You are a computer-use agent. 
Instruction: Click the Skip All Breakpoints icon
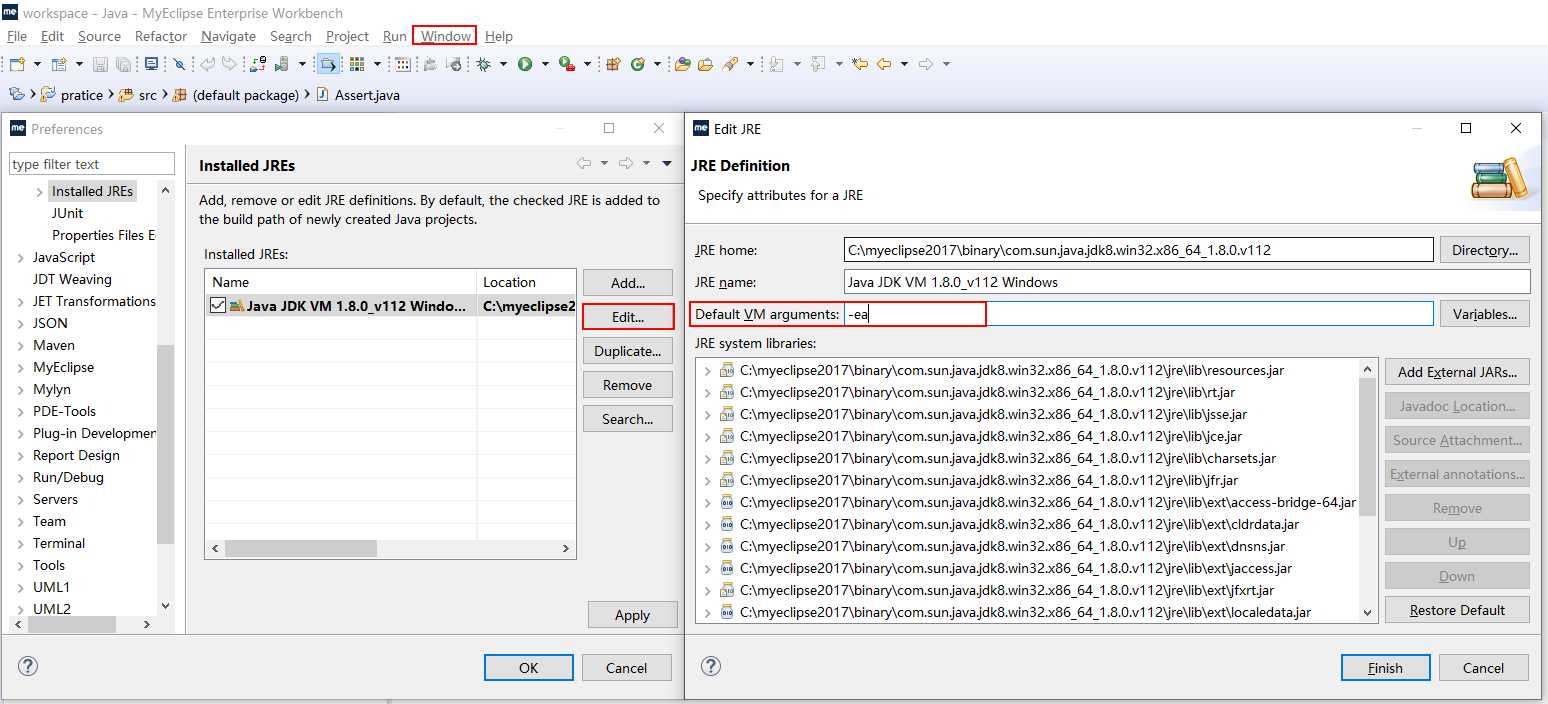[179, 64]
